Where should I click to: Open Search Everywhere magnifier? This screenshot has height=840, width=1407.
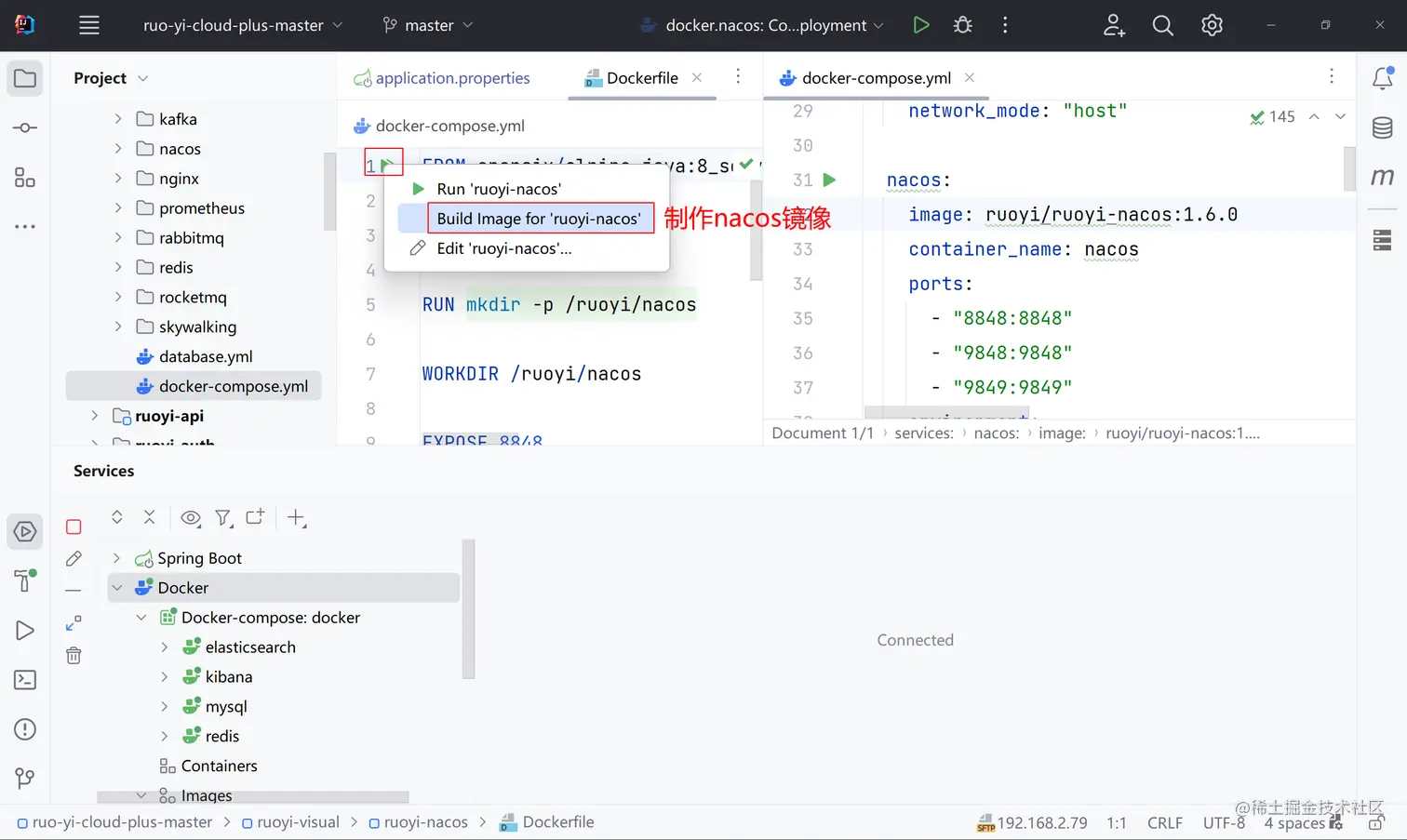(x=1162, y=25)
